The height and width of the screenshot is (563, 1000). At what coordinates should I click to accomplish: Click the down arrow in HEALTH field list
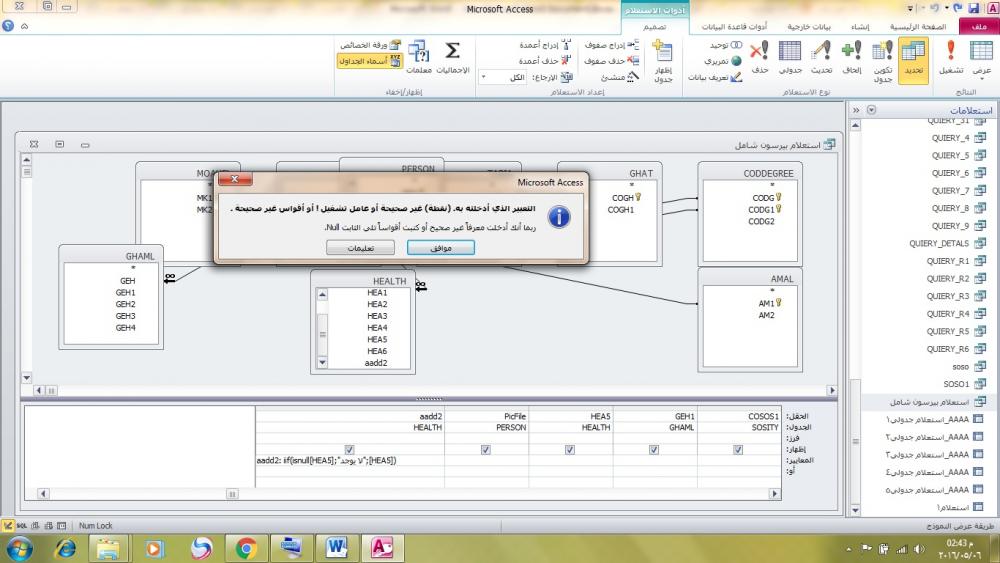(322, 362)
